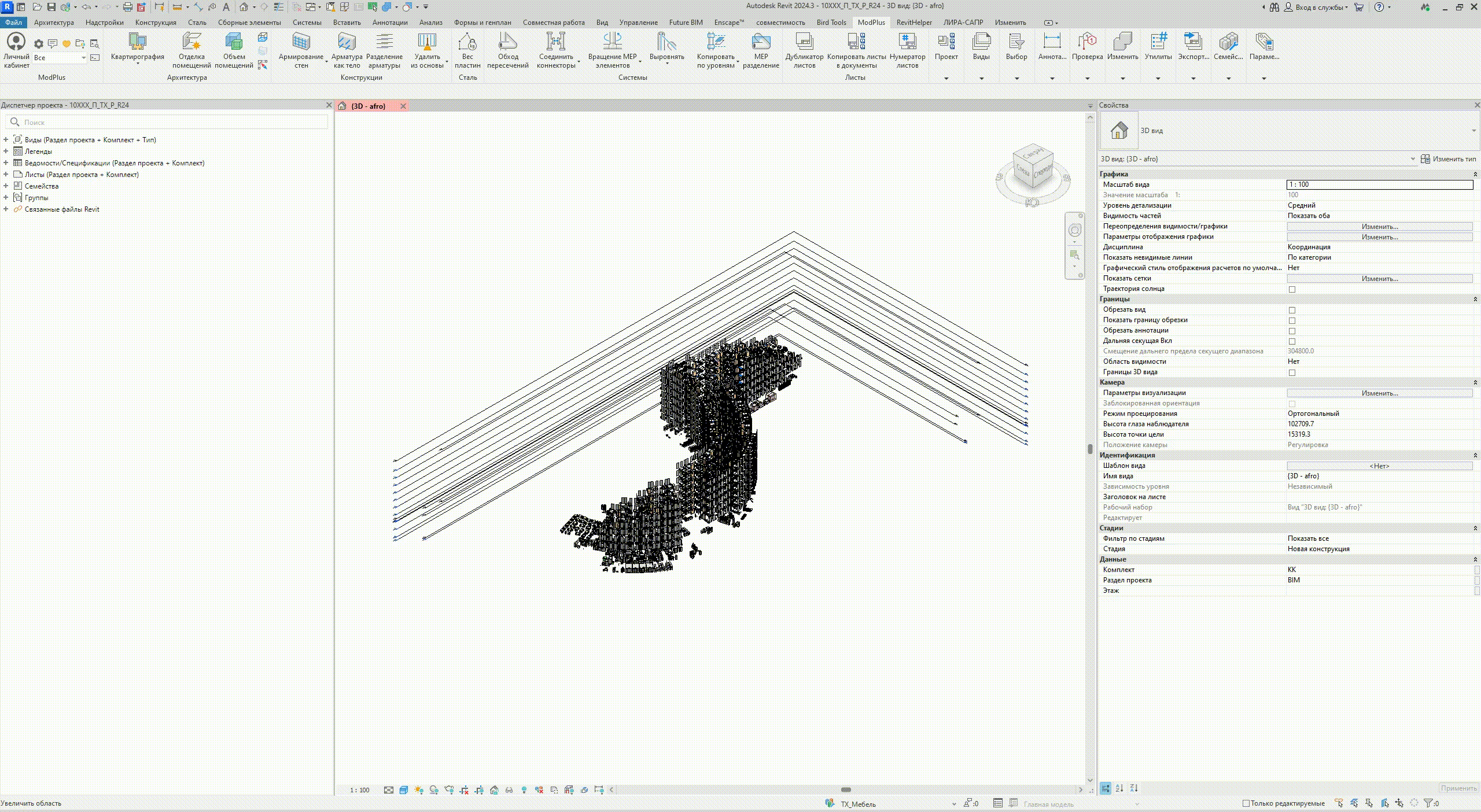Switch to the Architecture (Архитектура) ribbon tab
Viewport: 1481px width, 812px height.
coord(54,23)
